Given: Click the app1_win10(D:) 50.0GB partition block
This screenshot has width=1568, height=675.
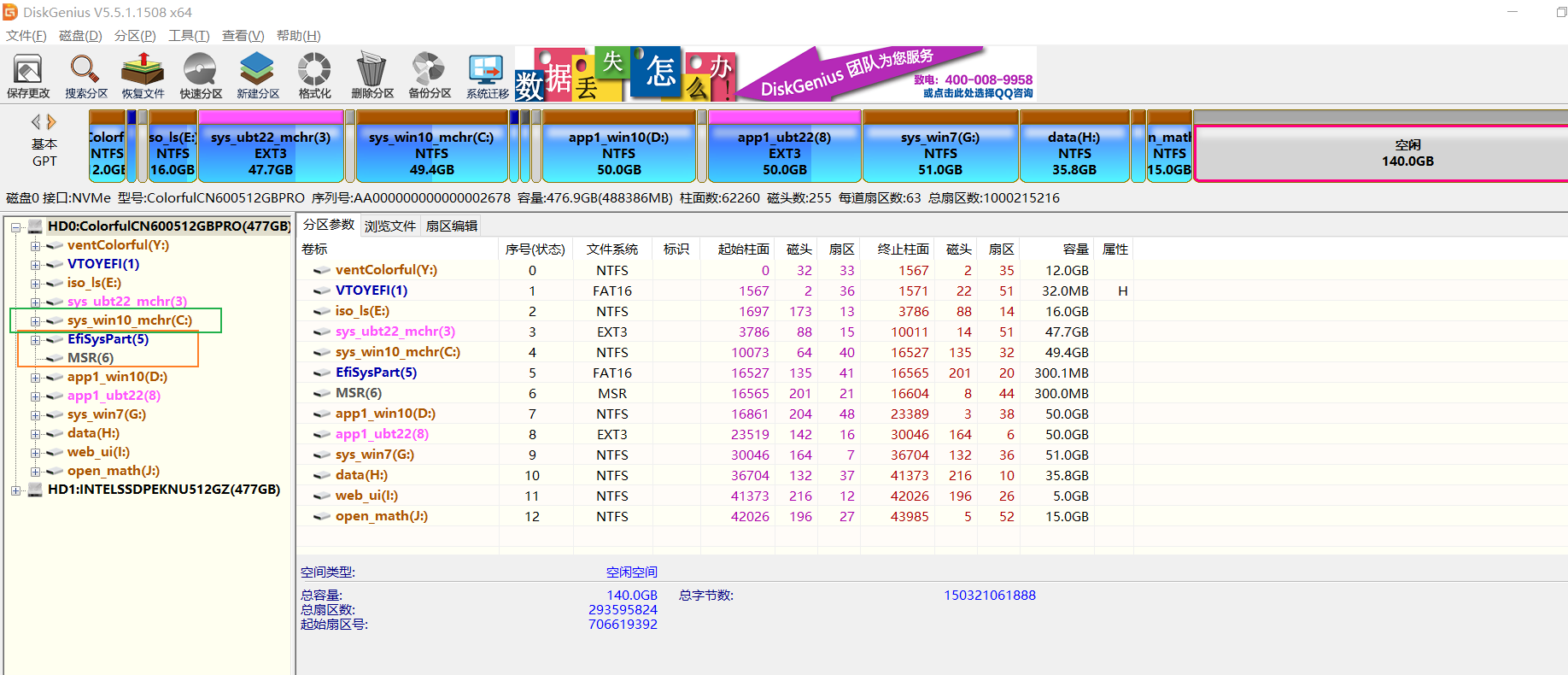Looking at the screenshot, I should (618, 146).
